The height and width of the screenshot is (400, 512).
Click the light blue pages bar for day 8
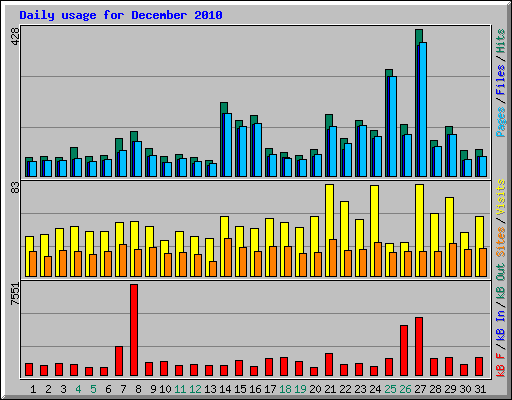[138, 159]
